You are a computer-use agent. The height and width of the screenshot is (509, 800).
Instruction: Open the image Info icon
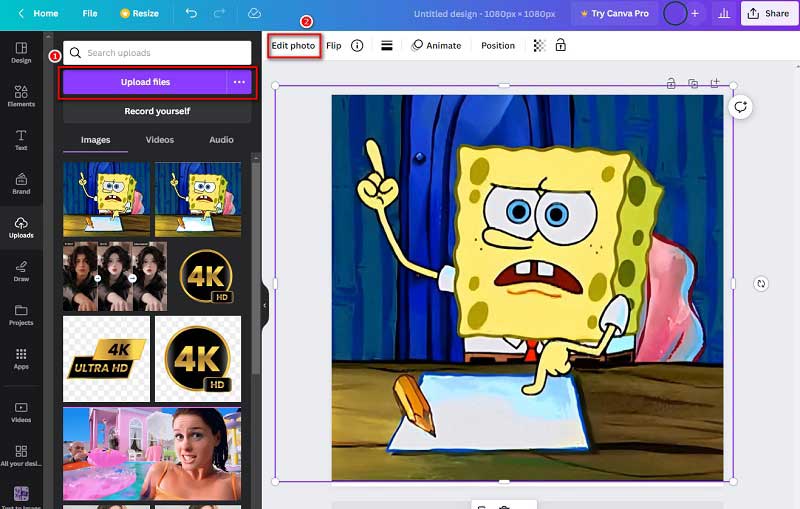tap(357, 45)
